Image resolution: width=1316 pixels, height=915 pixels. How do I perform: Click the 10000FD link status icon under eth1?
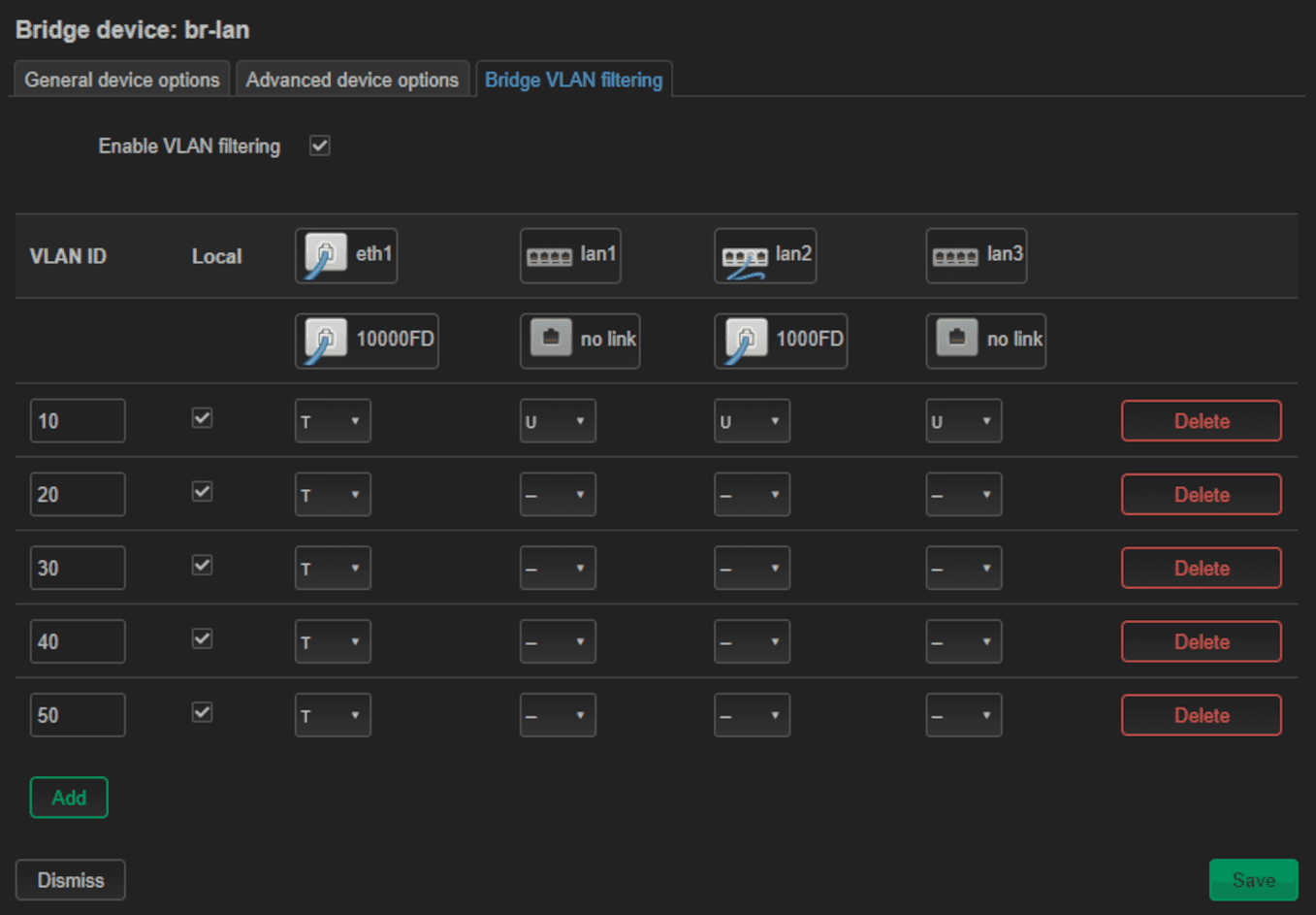coord(366,341)
